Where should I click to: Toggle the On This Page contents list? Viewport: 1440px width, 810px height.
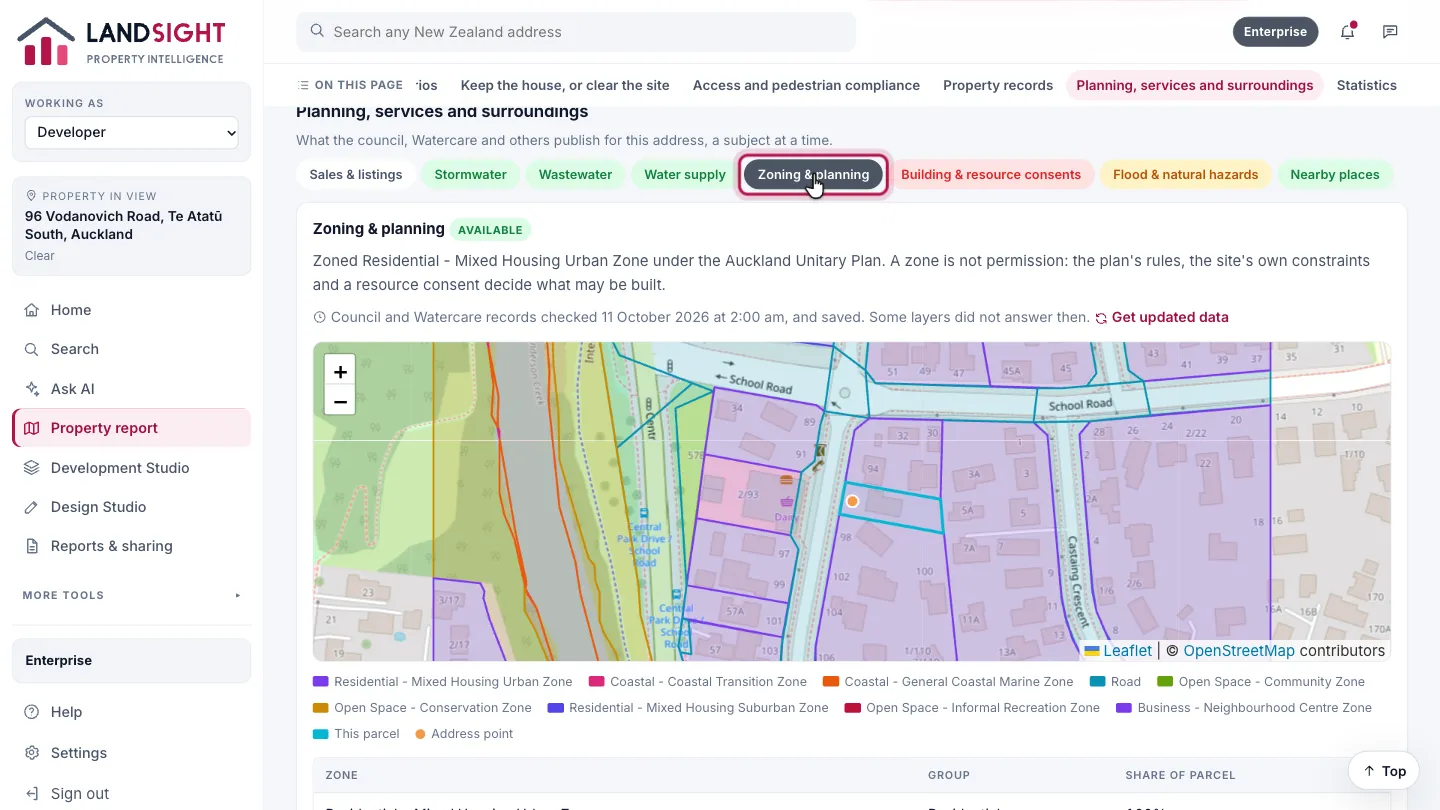pos(350,85)
